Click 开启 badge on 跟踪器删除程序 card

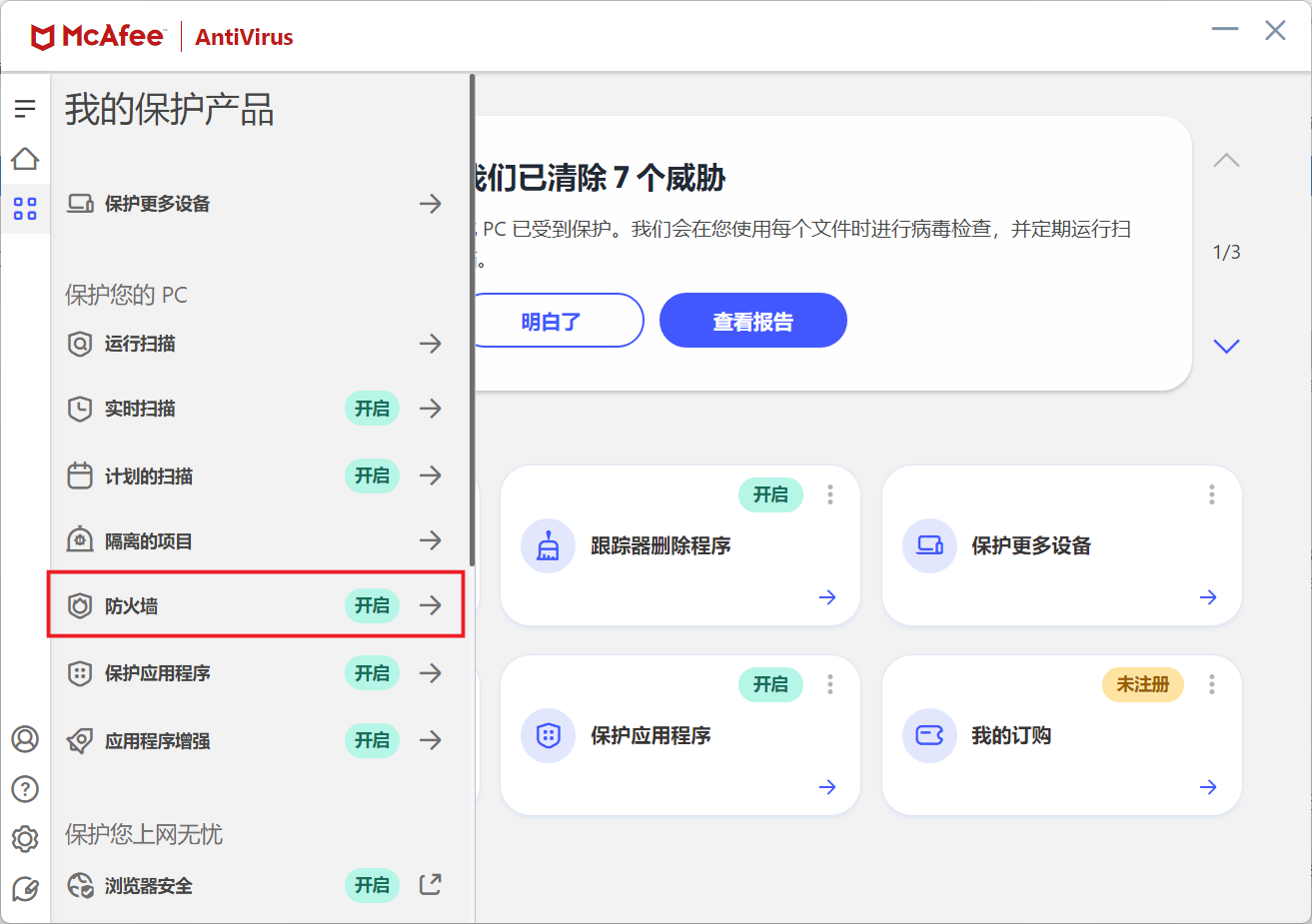coord(770,494)
